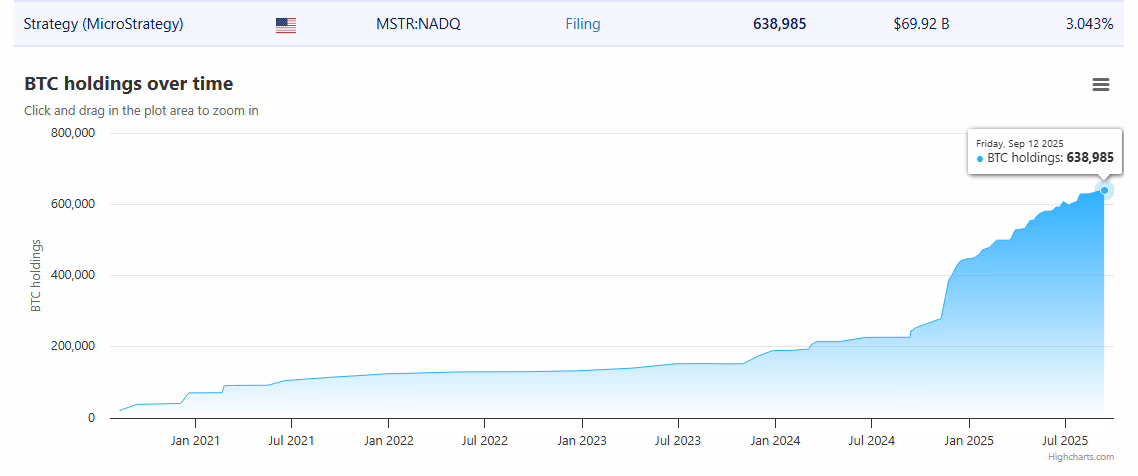Click the Jan 2021 x-axis label
This screenshot has height=476, width=1138.
tap(195, 440)
